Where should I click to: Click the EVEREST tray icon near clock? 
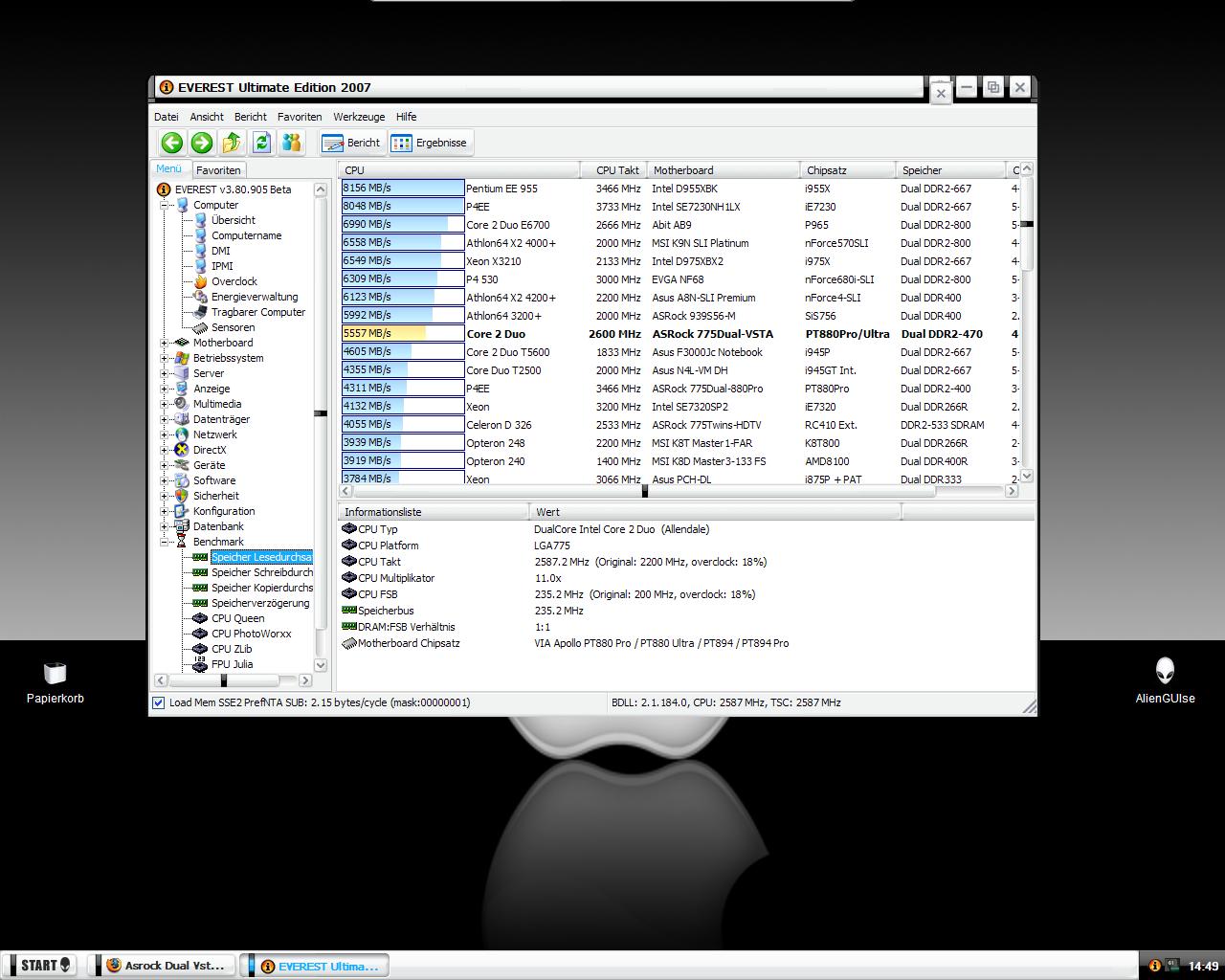pos(1155,966)
